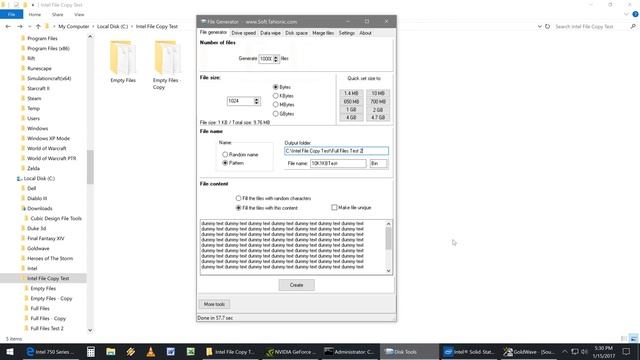Image resolution: width=640 pixels, height=360 pixels.
Task: Switch Explorer to details view
Action: click(x=624, y=338)
